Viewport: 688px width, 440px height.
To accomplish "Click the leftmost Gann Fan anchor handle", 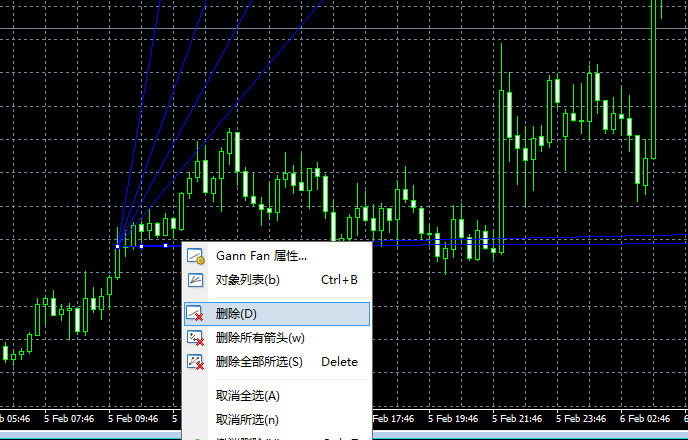I will pyautogui.click(x=118, y=245).
